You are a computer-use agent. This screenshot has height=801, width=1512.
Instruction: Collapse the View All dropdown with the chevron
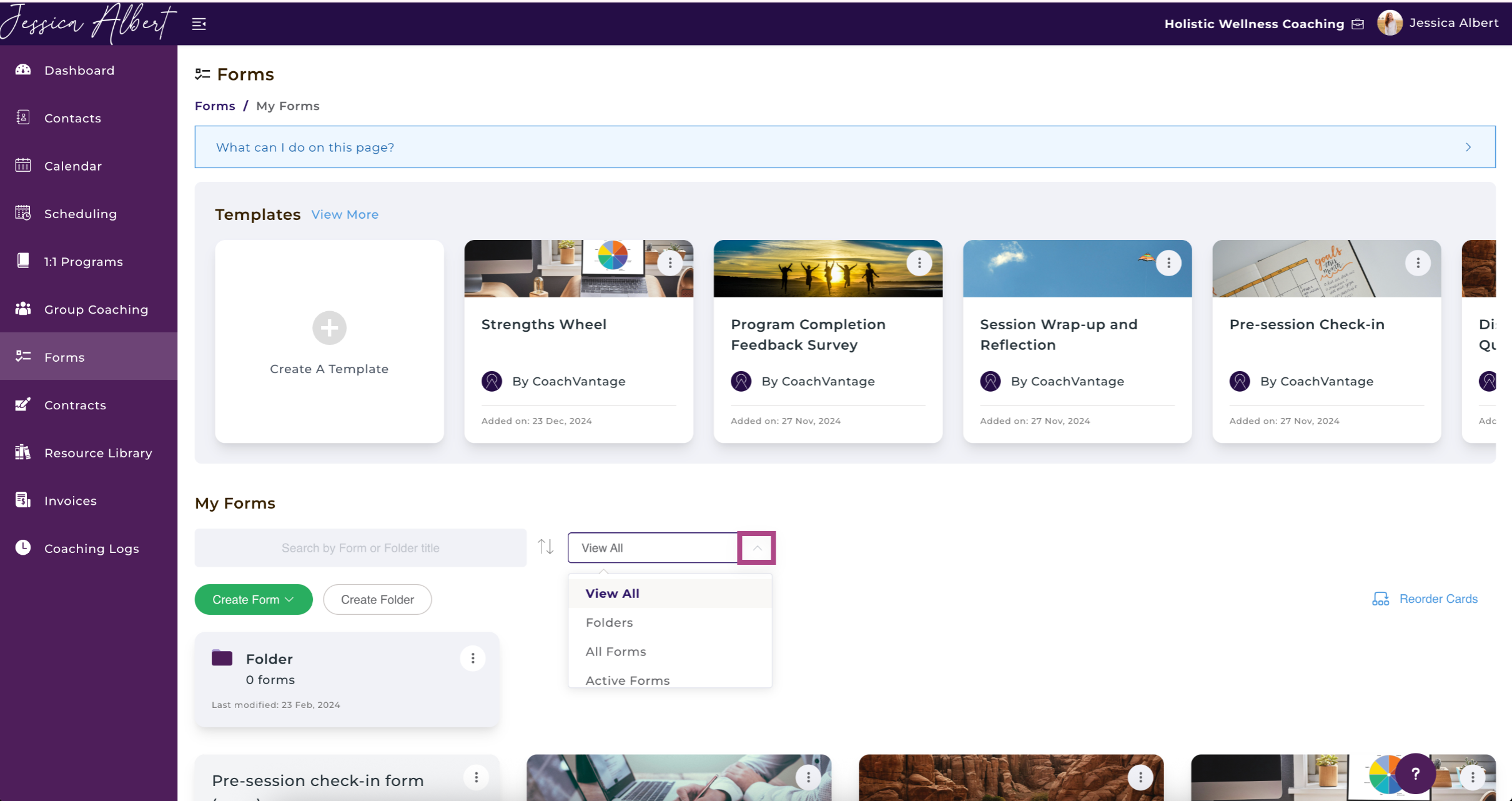[x=756, y=548]
